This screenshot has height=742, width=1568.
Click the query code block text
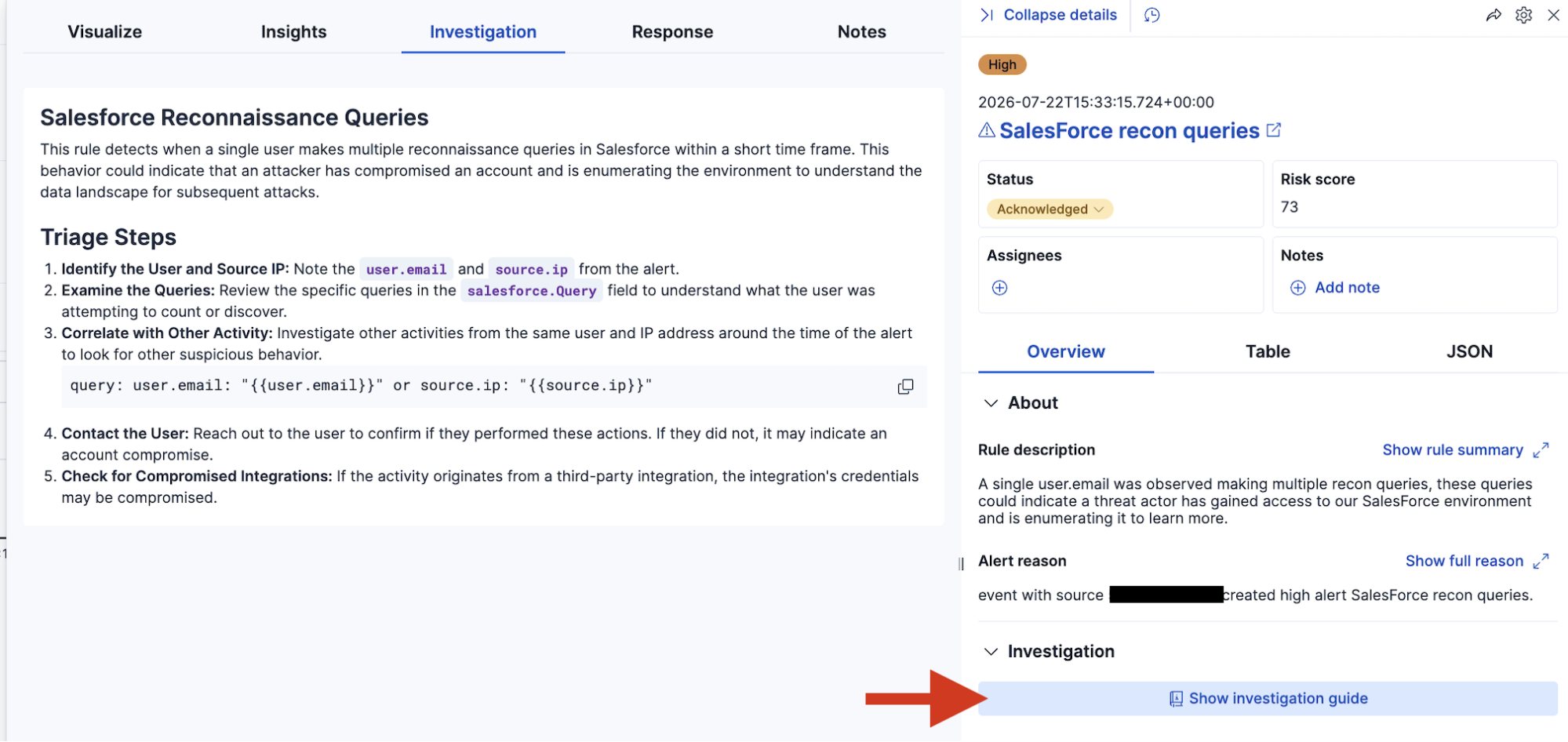pyautogui.click(x=361, y=386)
